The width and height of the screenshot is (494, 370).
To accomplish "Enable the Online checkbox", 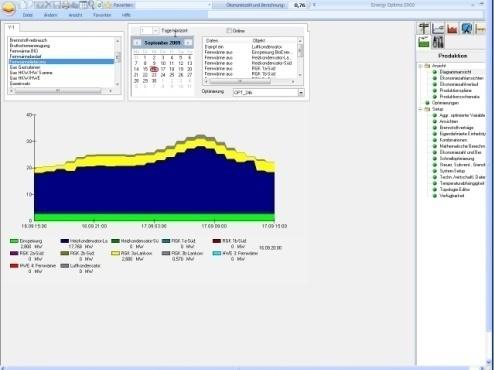I will click(229, 31).
